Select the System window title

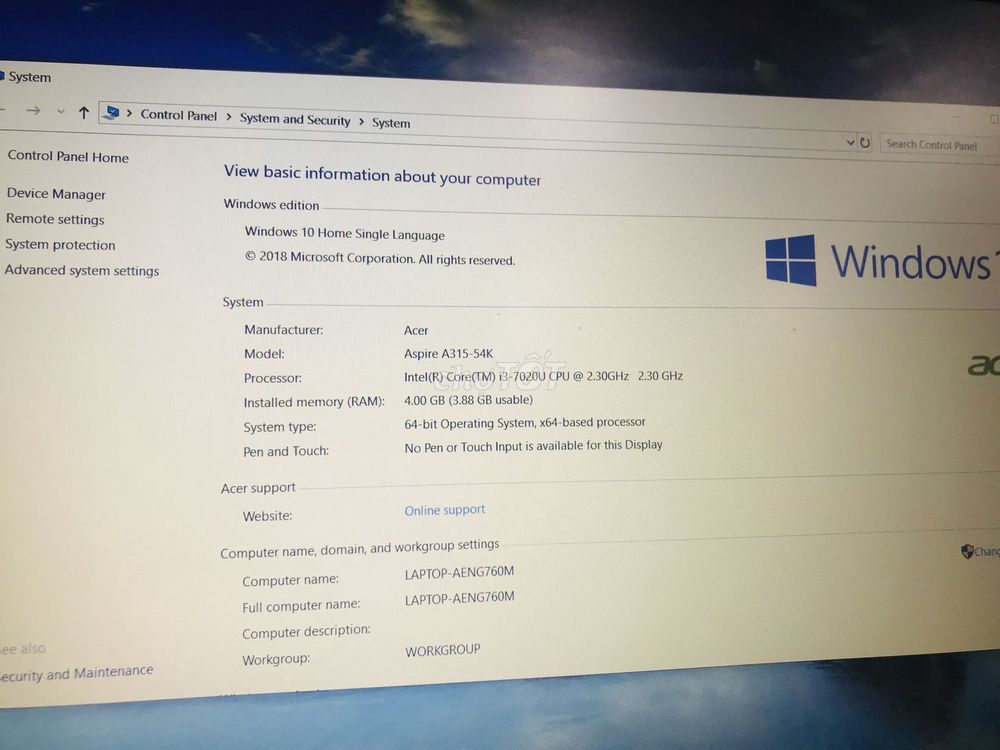coord(29,77)
